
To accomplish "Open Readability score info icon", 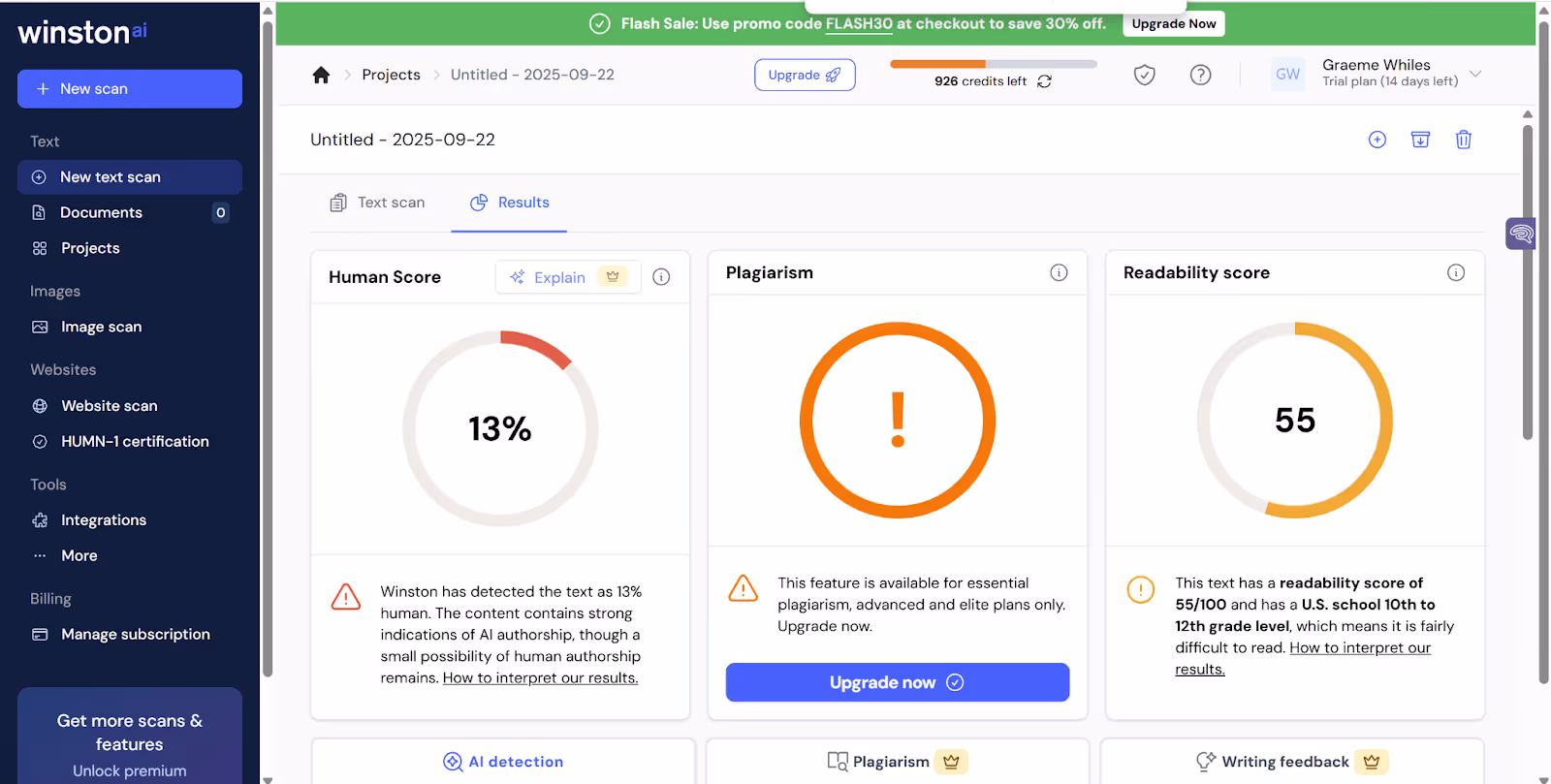I will pos(1456,272).
